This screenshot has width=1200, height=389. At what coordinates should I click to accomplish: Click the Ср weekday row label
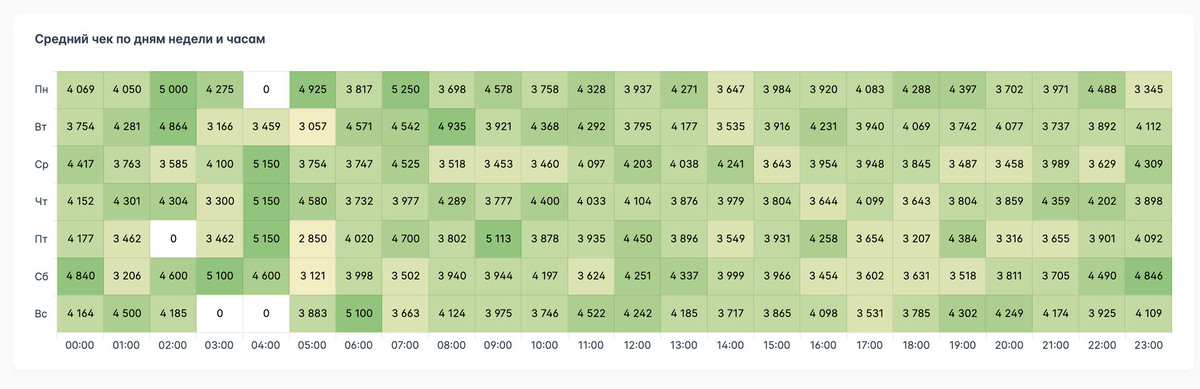coord(40,164)
